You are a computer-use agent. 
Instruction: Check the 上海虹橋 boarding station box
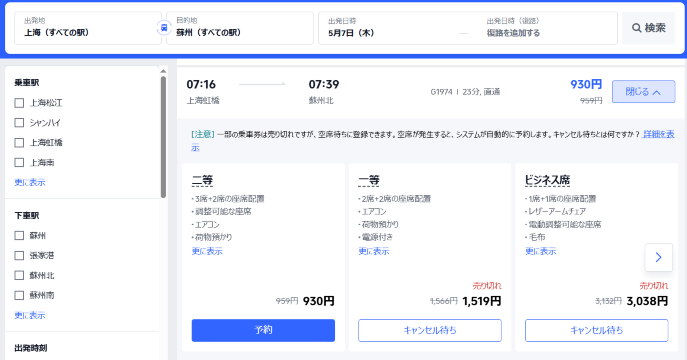[x=19, y=143]
